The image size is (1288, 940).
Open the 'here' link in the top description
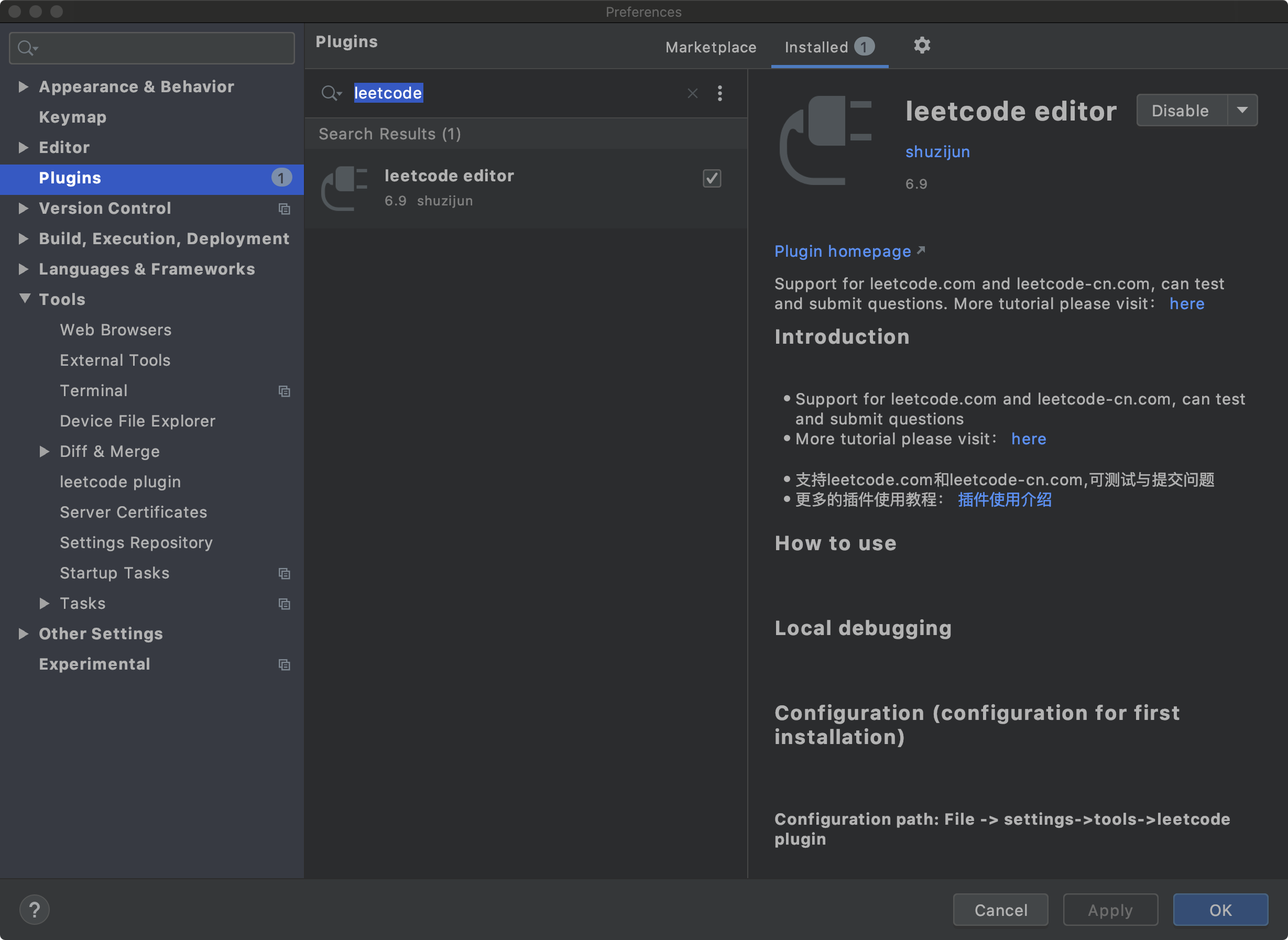(x=1187, y=304)
